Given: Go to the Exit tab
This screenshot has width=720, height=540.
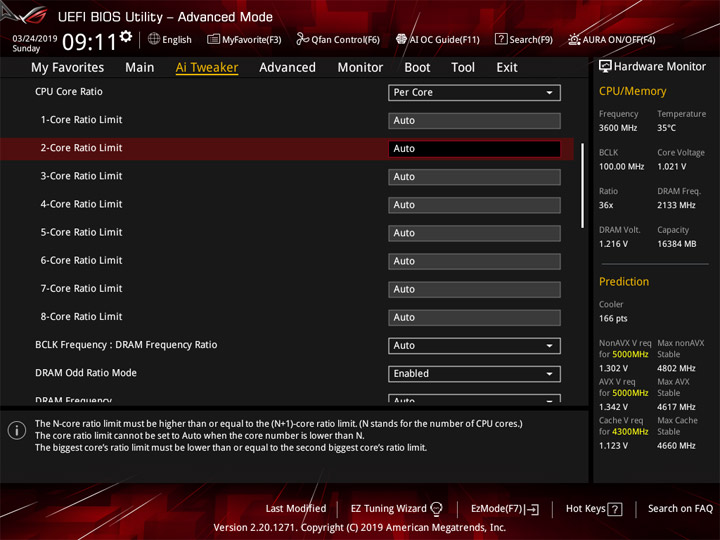Looking at the screenshot, I should coord(507,68).
